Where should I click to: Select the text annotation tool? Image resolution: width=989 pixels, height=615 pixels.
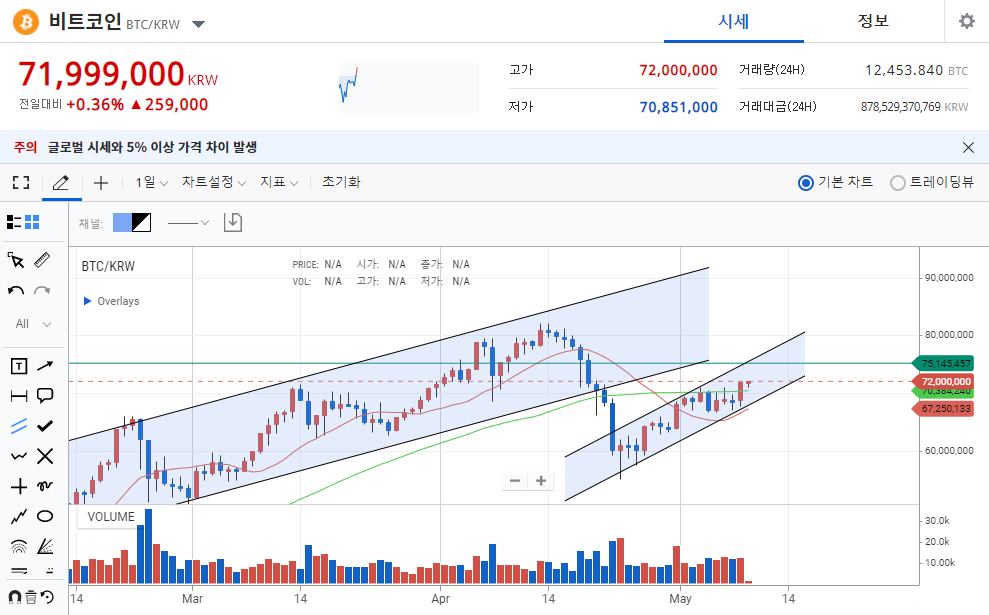(19, 366)
